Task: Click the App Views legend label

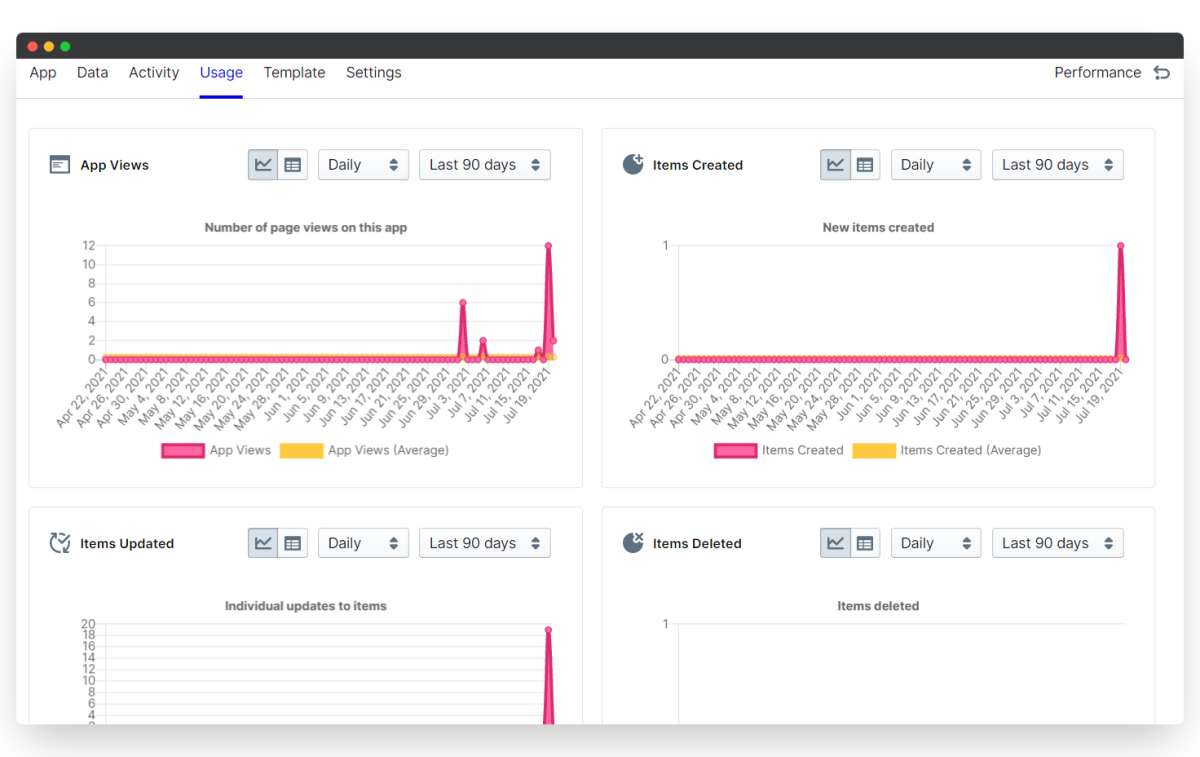Action: click(240, 451)
